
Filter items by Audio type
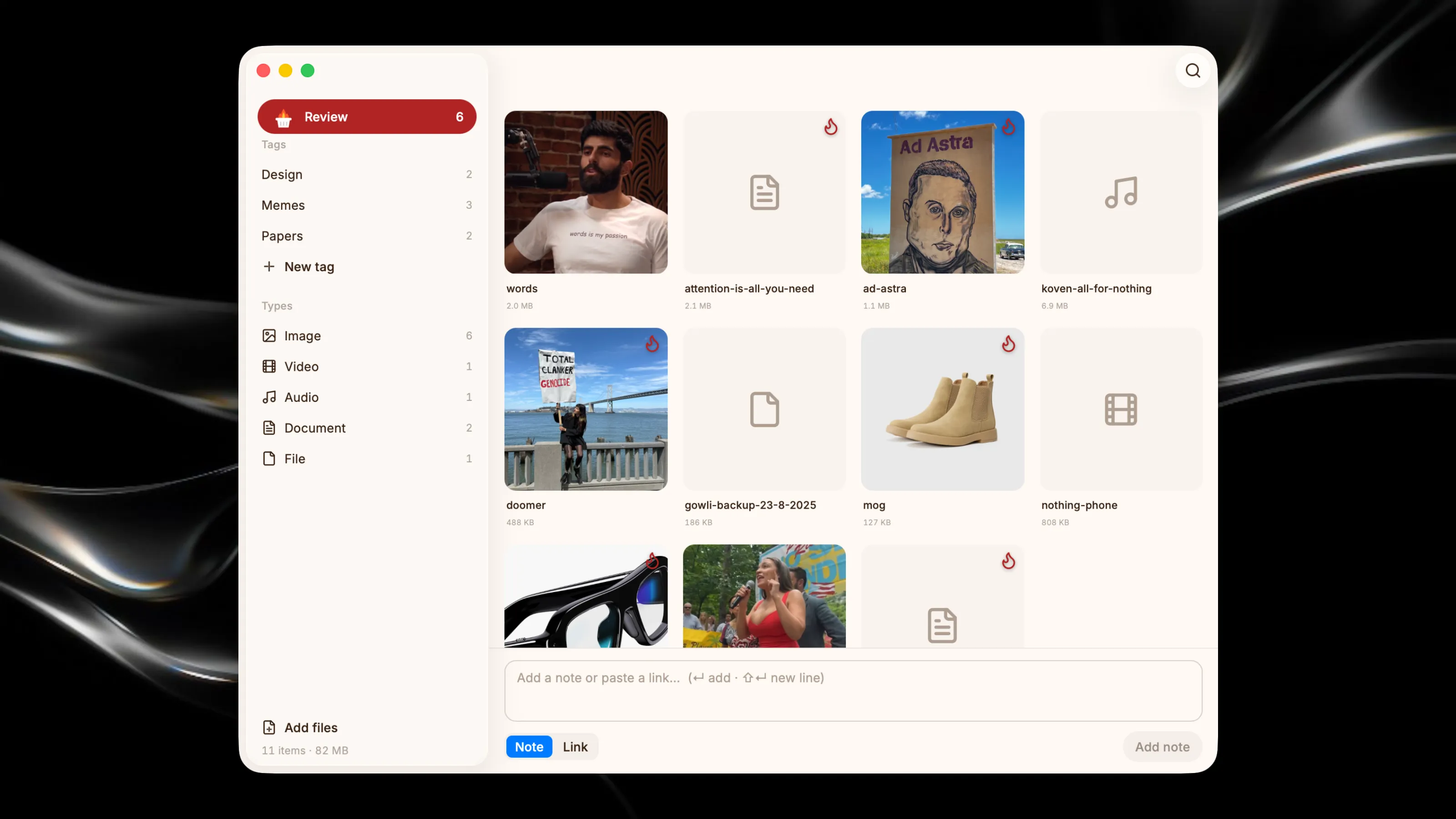[367, 397]
